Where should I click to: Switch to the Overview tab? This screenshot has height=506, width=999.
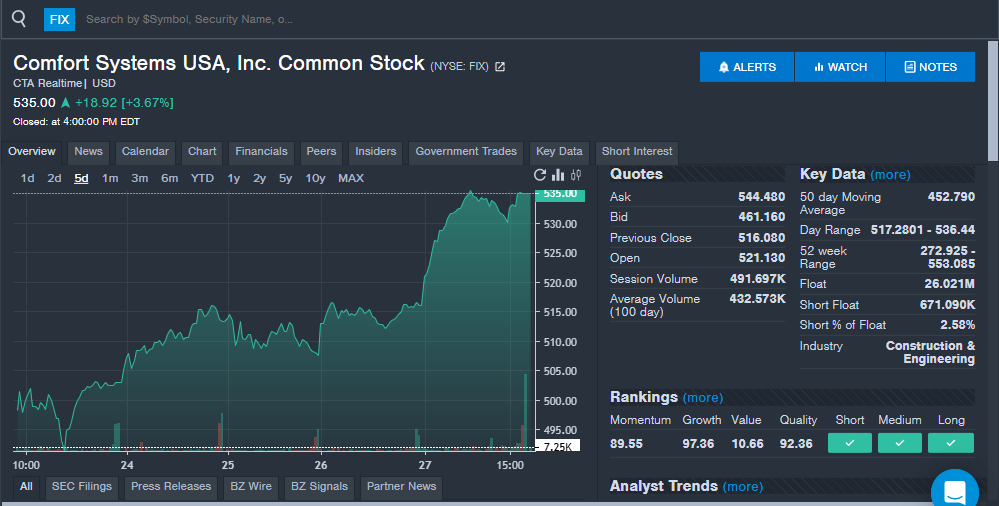(x=32, y=152)
